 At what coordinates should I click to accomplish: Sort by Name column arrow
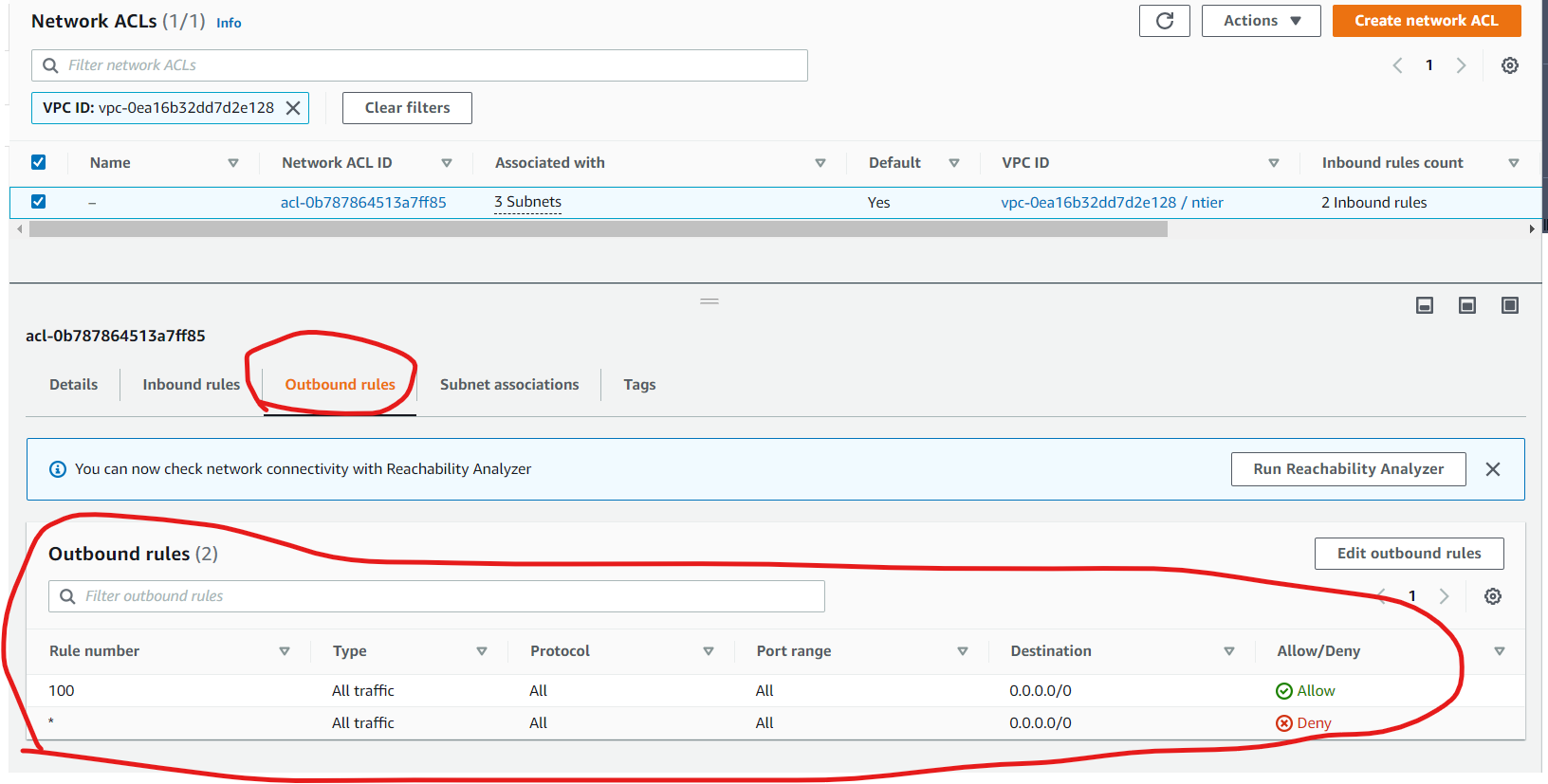point(233,163)
